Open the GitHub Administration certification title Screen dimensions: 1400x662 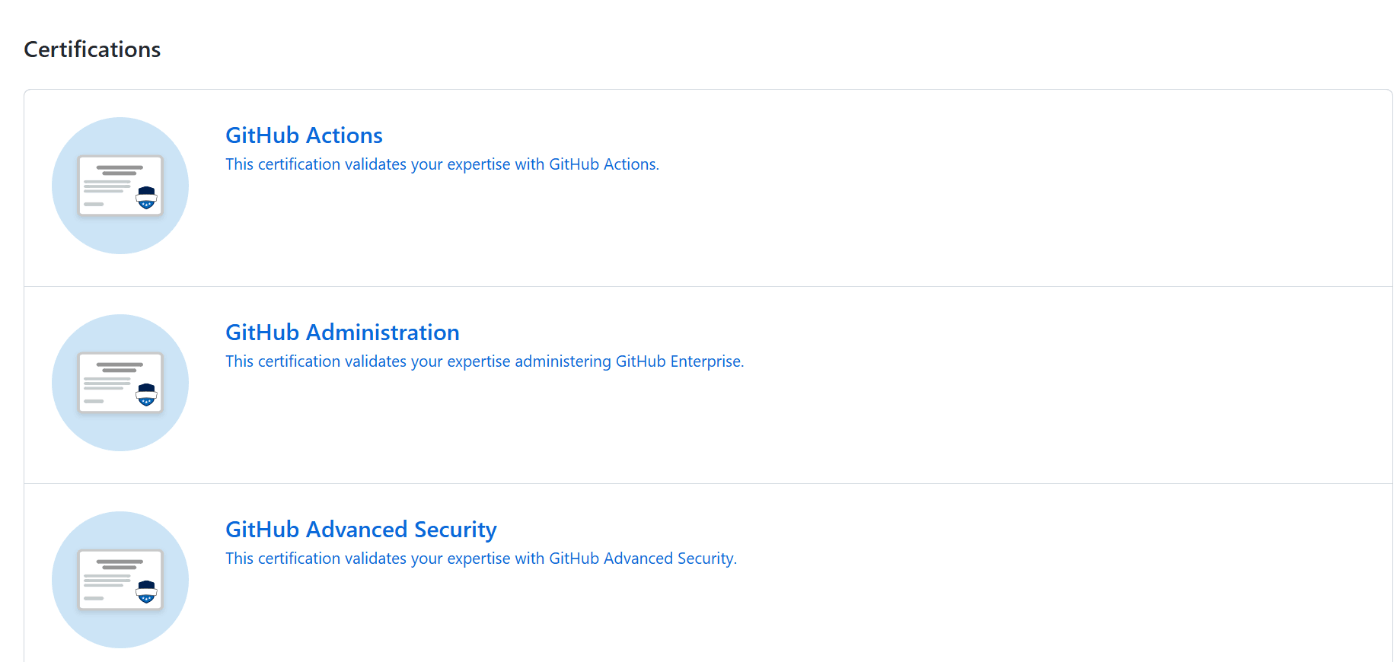[342, 332]
